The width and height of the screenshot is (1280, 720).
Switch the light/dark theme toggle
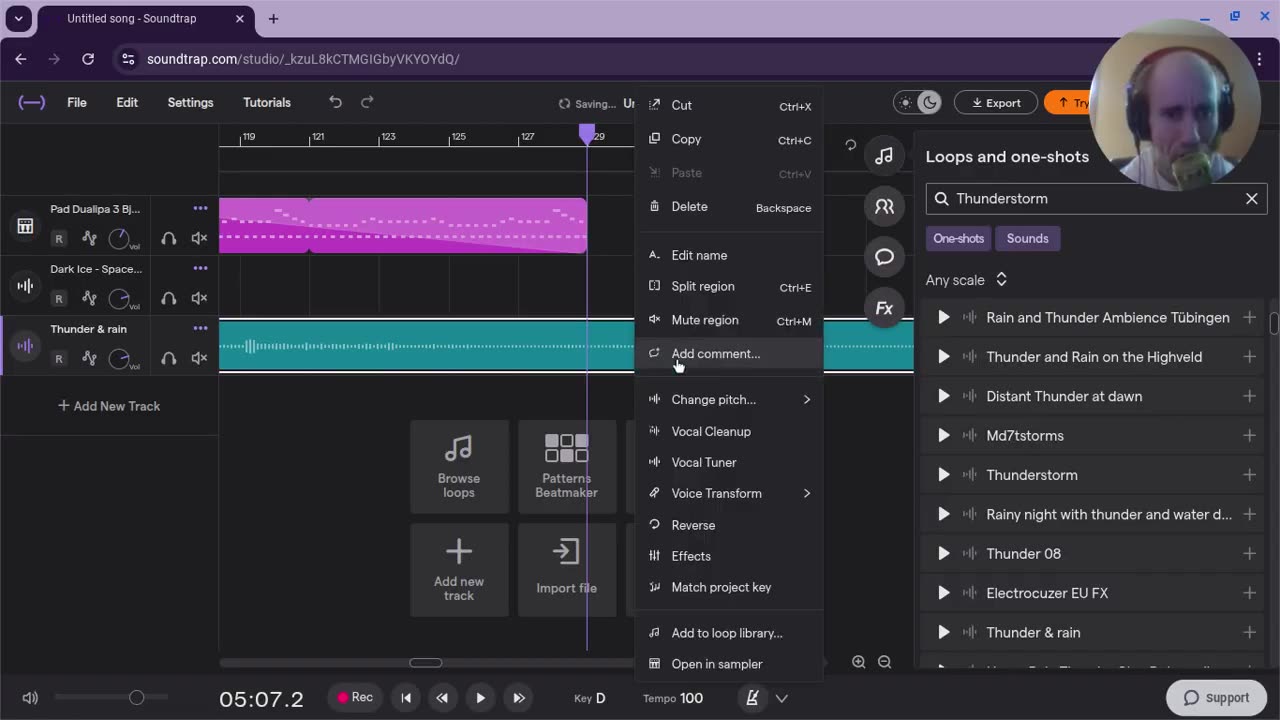click(x=918, y=102)
